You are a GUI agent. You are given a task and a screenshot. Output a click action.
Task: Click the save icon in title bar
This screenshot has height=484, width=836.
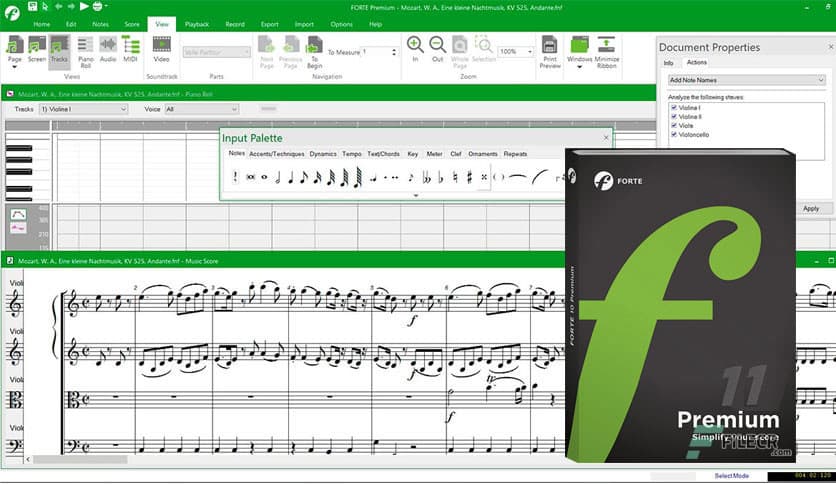tap(33, 6)
